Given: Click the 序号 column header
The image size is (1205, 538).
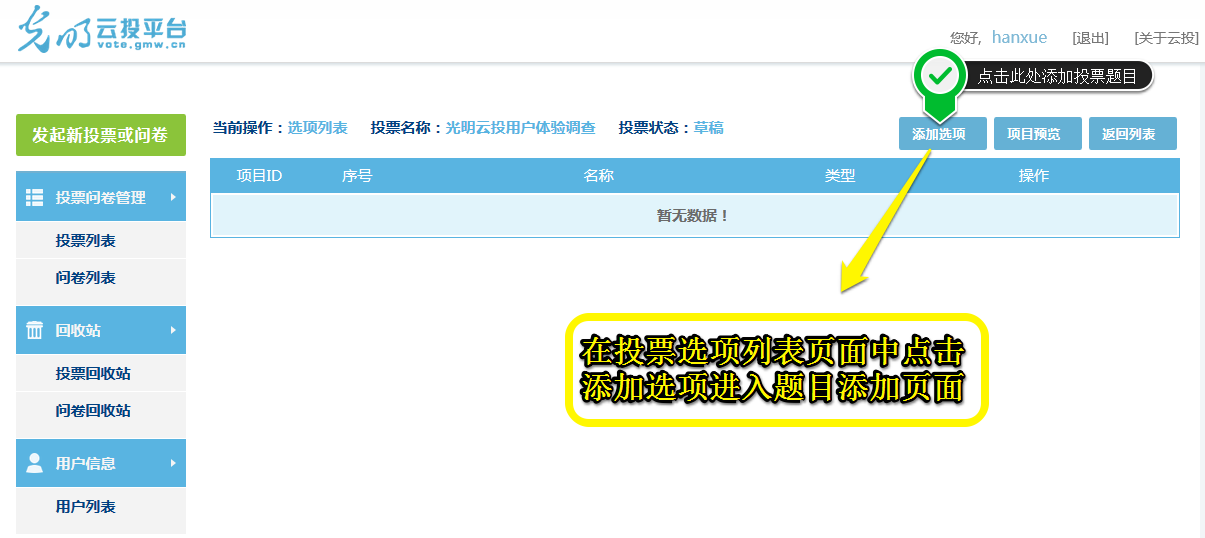Looking at the screenshot, I should tap(357, 176).
